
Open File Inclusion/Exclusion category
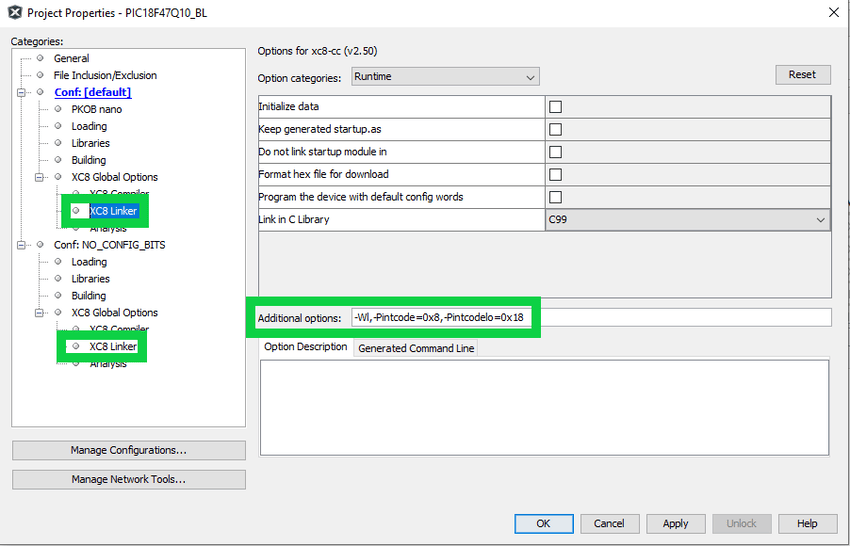click(x=105, y=75)
